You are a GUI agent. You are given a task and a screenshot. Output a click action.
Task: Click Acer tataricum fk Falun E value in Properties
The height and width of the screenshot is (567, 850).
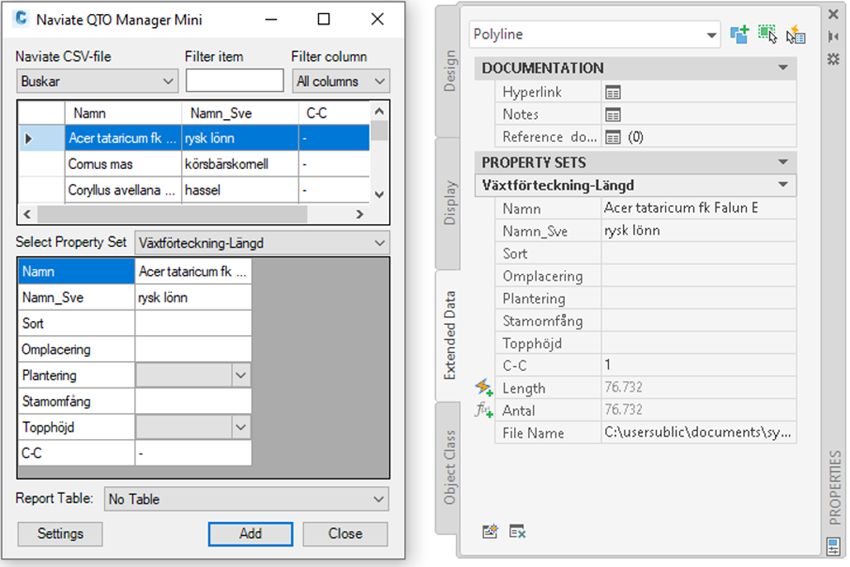(x=698, y=208)
